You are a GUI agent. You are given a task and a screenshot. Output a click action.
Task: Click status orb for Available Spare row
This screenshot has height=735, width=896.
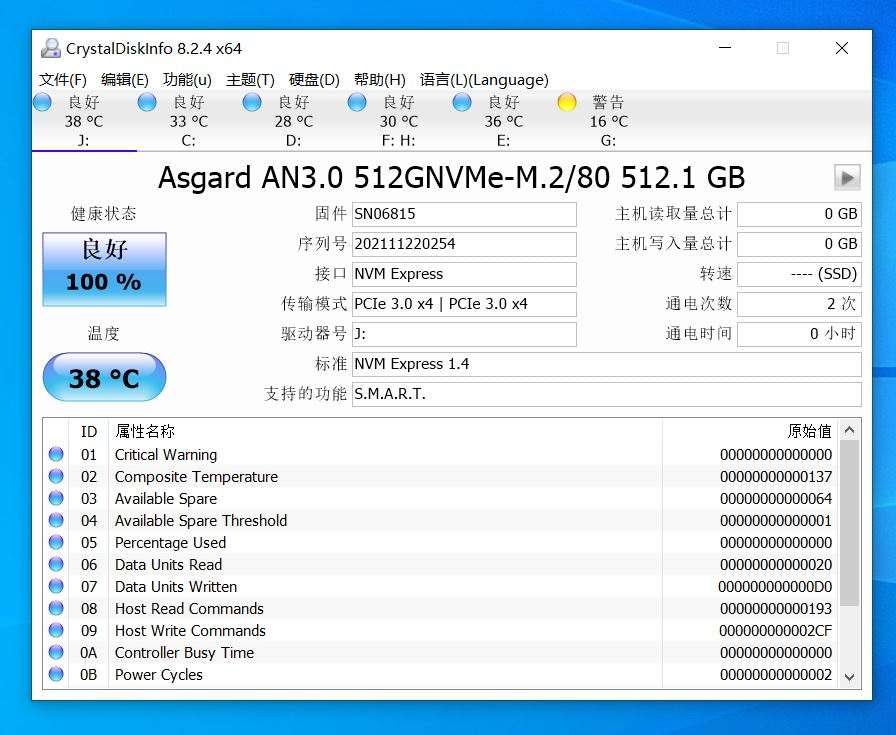[56, 498]
